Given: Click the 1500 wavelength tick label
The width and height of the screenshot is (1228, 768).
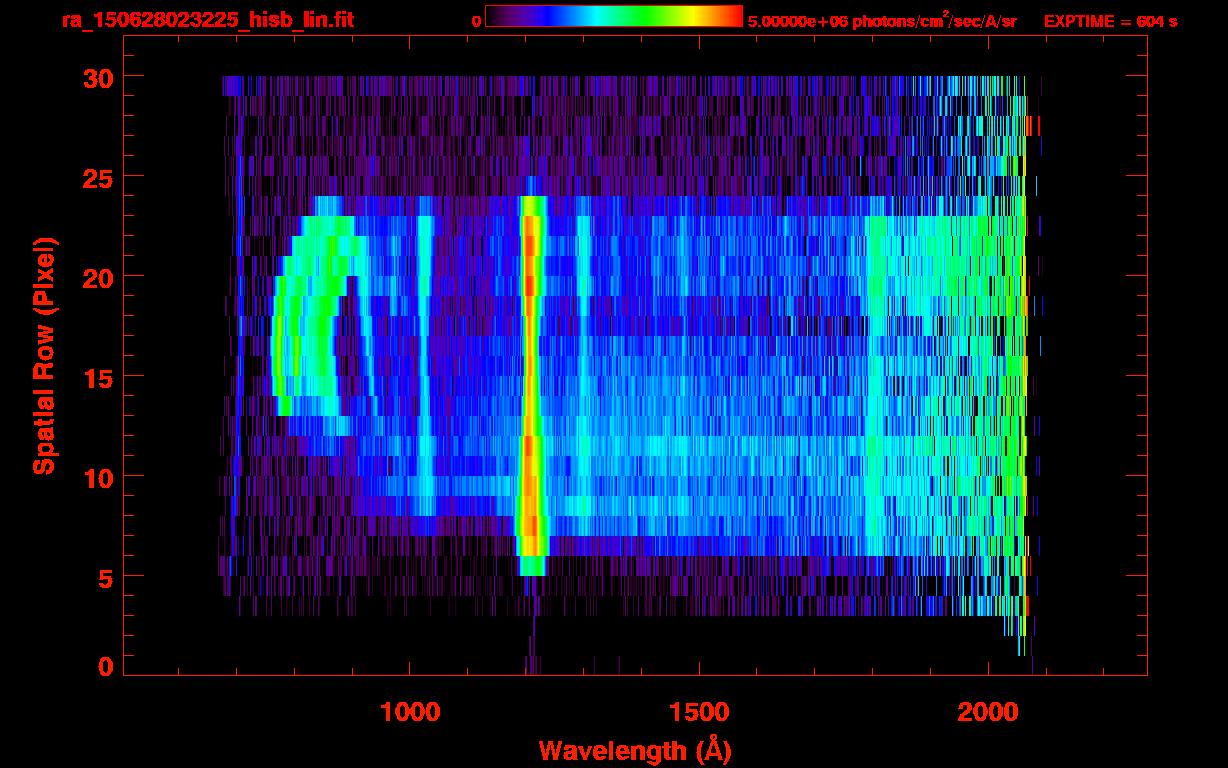Looking at the screenshot, I should pyautogui.click(x=698, y=712).
